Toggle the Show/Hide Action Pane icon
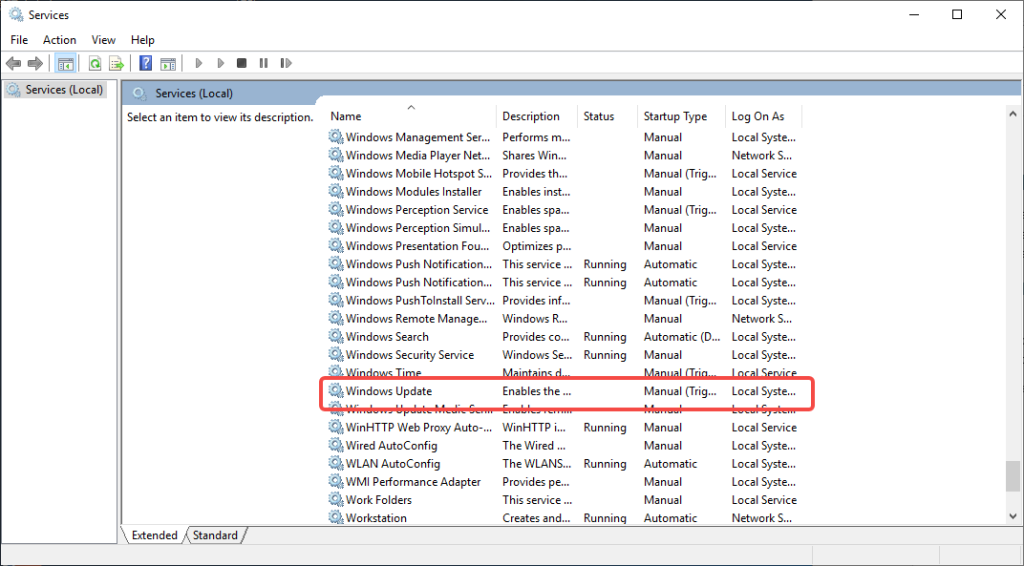 click(168, 63)
